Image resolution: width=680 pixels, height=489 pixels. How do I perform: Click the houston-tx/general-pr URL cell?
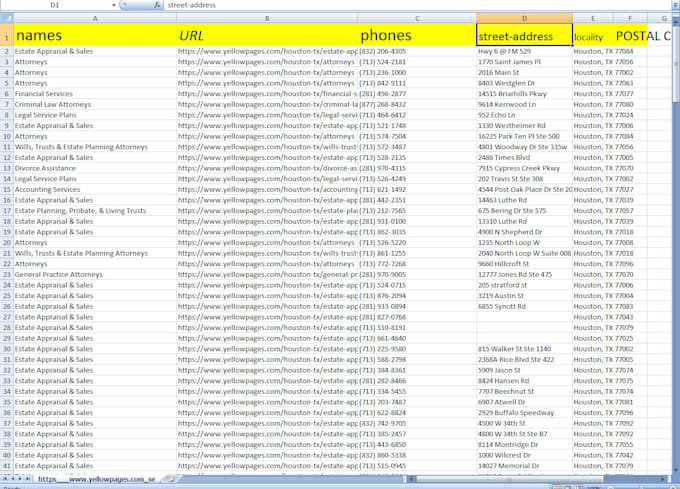click(x=267, y=274)
